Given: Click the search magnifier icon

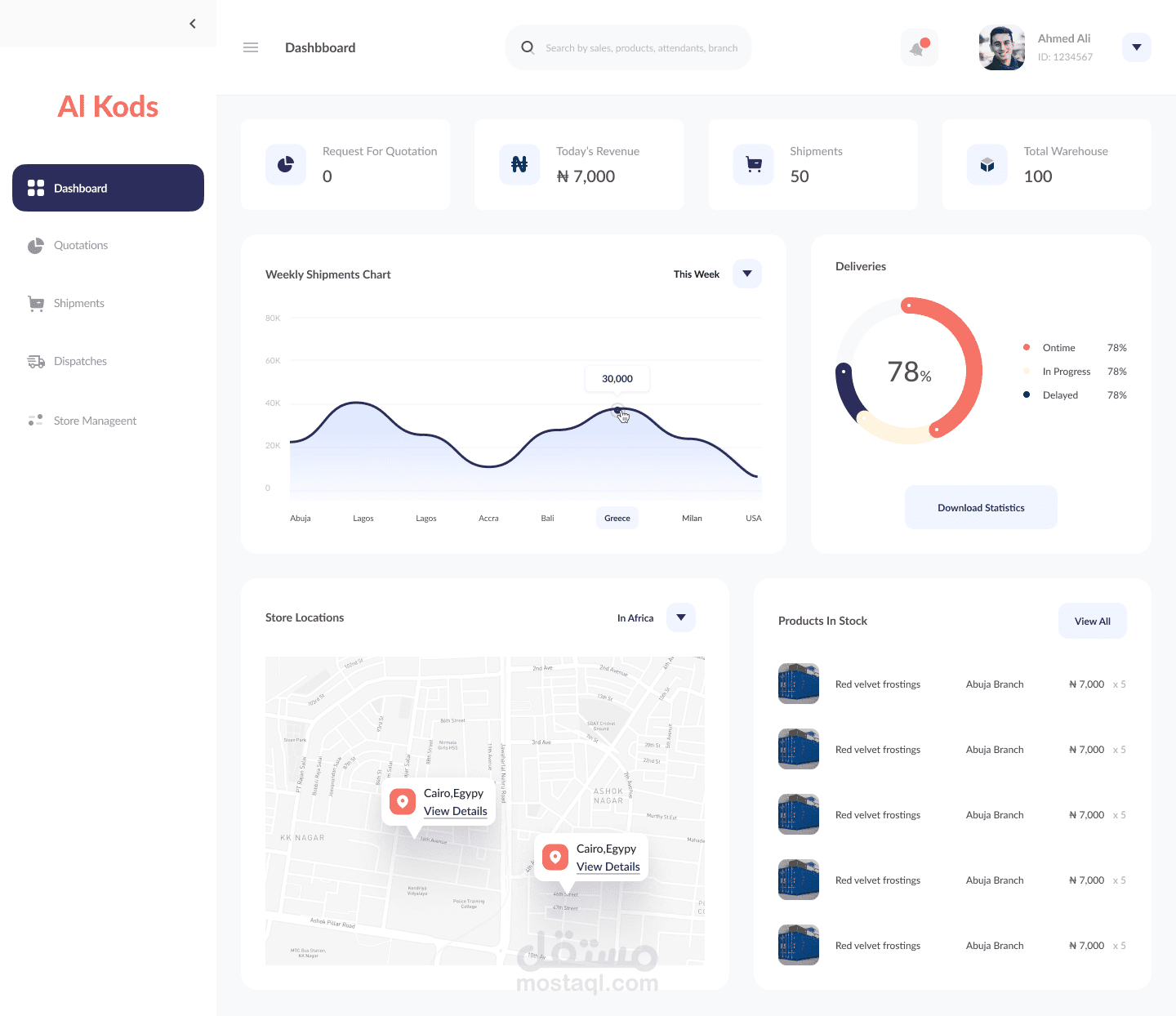Looking at the screenshot, I should coord(528,47).
